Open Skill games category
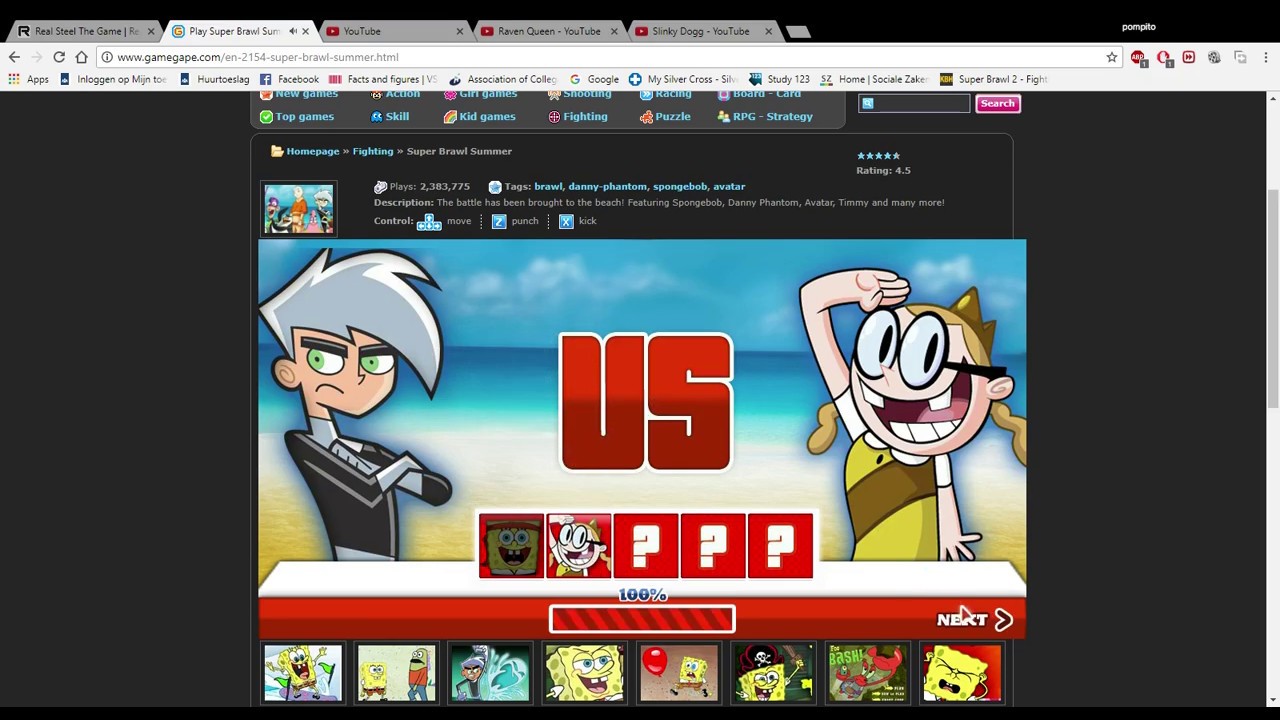This screenshot has height=720, width=1280. point(390,116)
